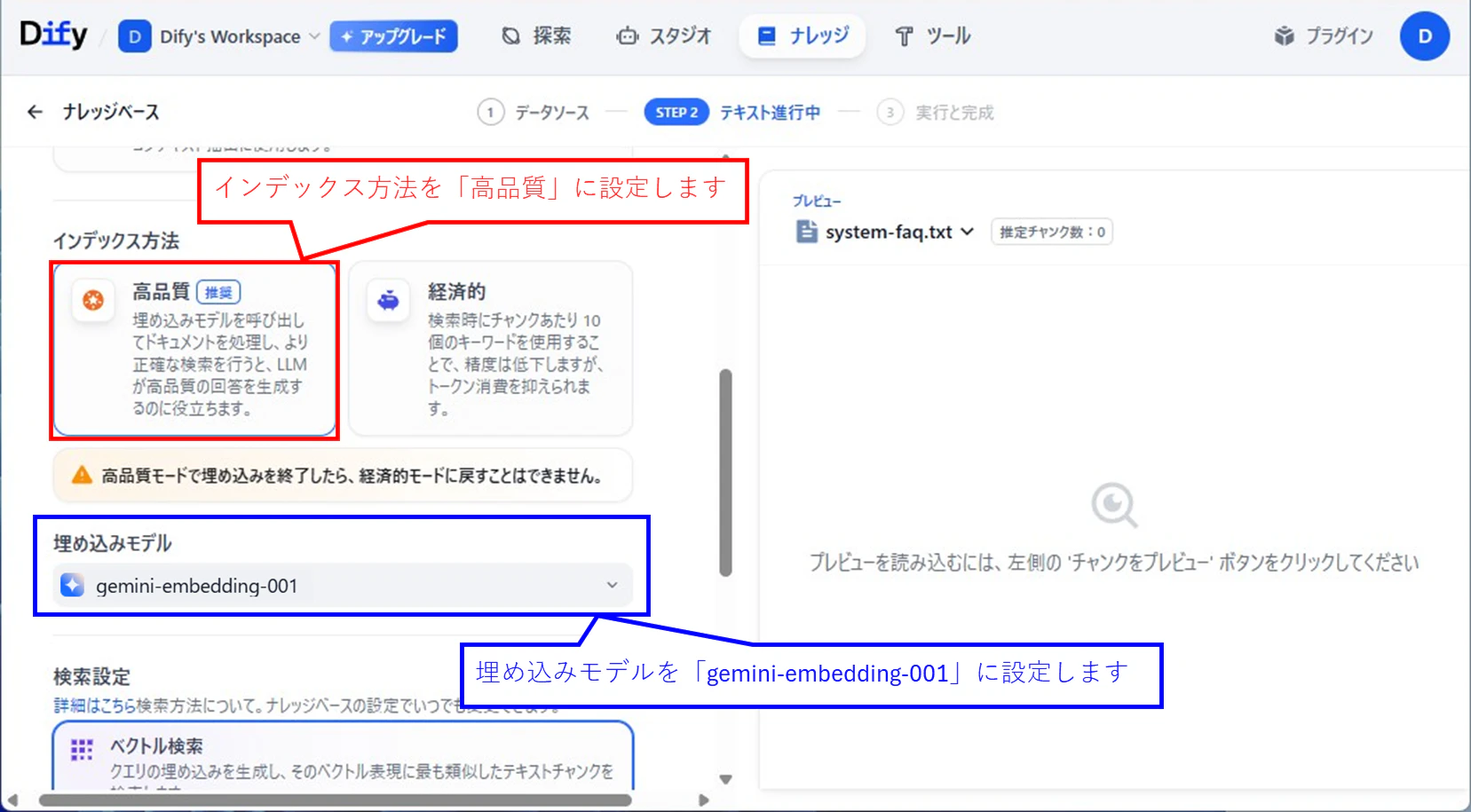Click the Dify logo
This screenshot has height=812, width=1471.
coord(53,35)
